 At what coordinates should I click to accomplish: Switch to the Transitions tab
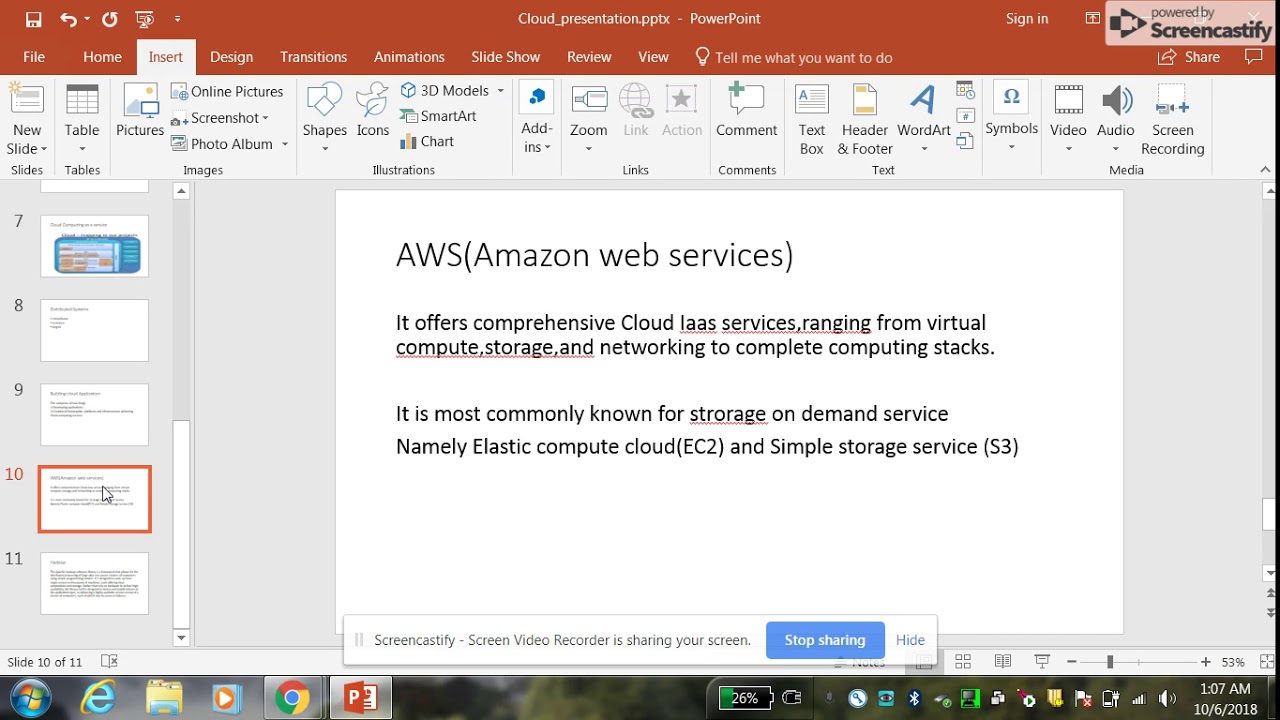[x=313, y=57]
